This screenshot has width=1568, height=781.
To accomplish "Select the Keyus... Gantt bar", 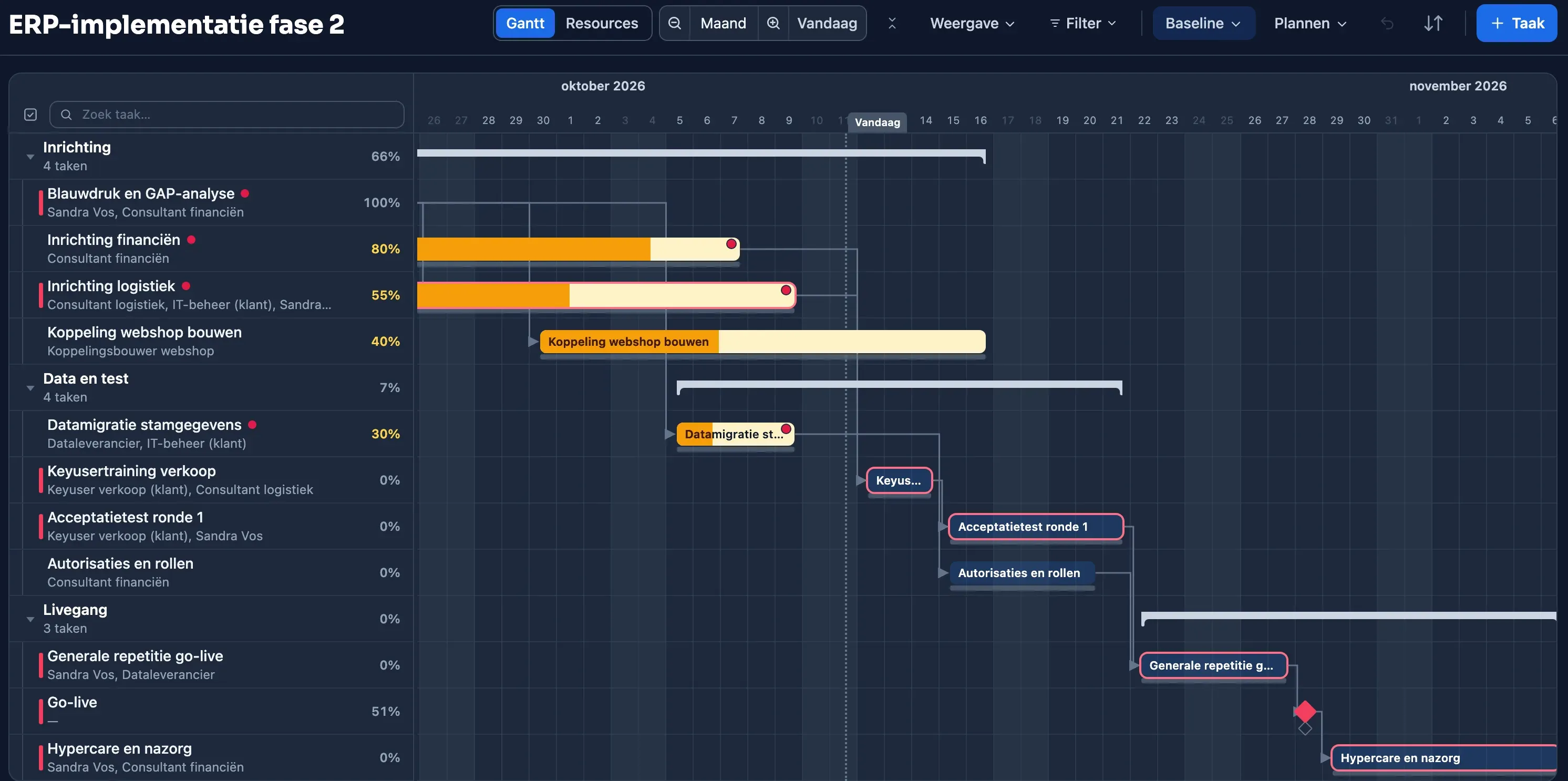I will 899,480.
